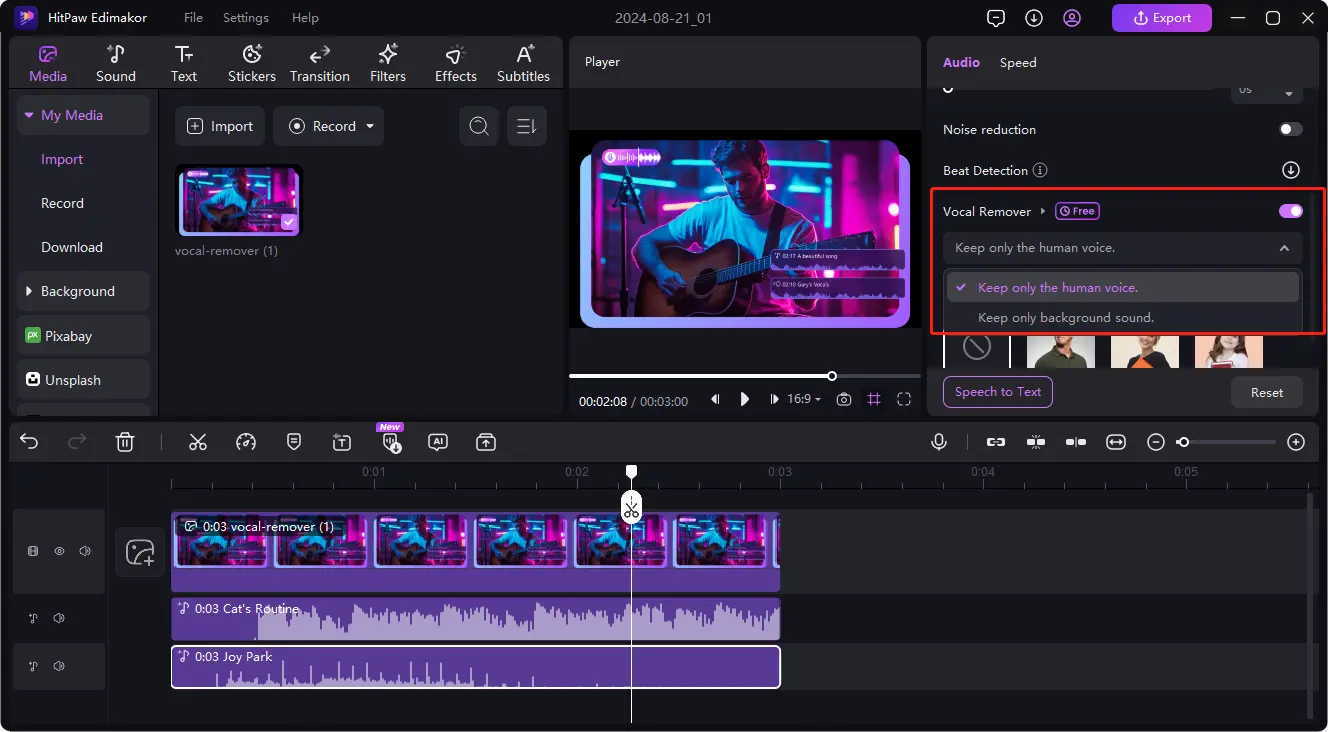Turn off the Vocal Remover toggle
The height and width of the screenshot is (732, 1328).
point(1290,211)
